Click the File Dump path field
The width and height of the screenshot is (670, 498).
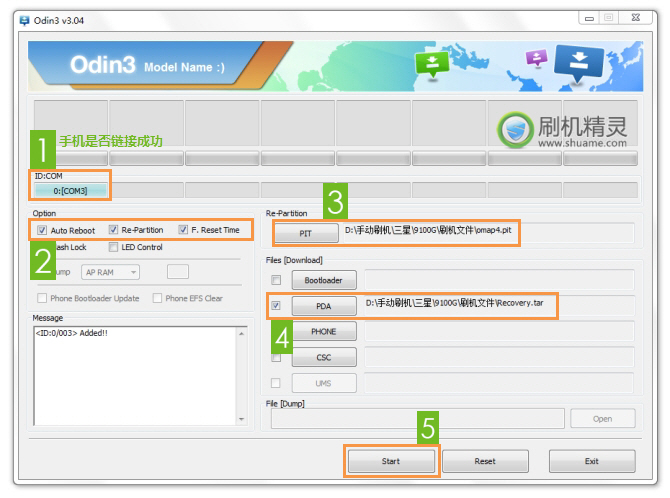(417, 419)
